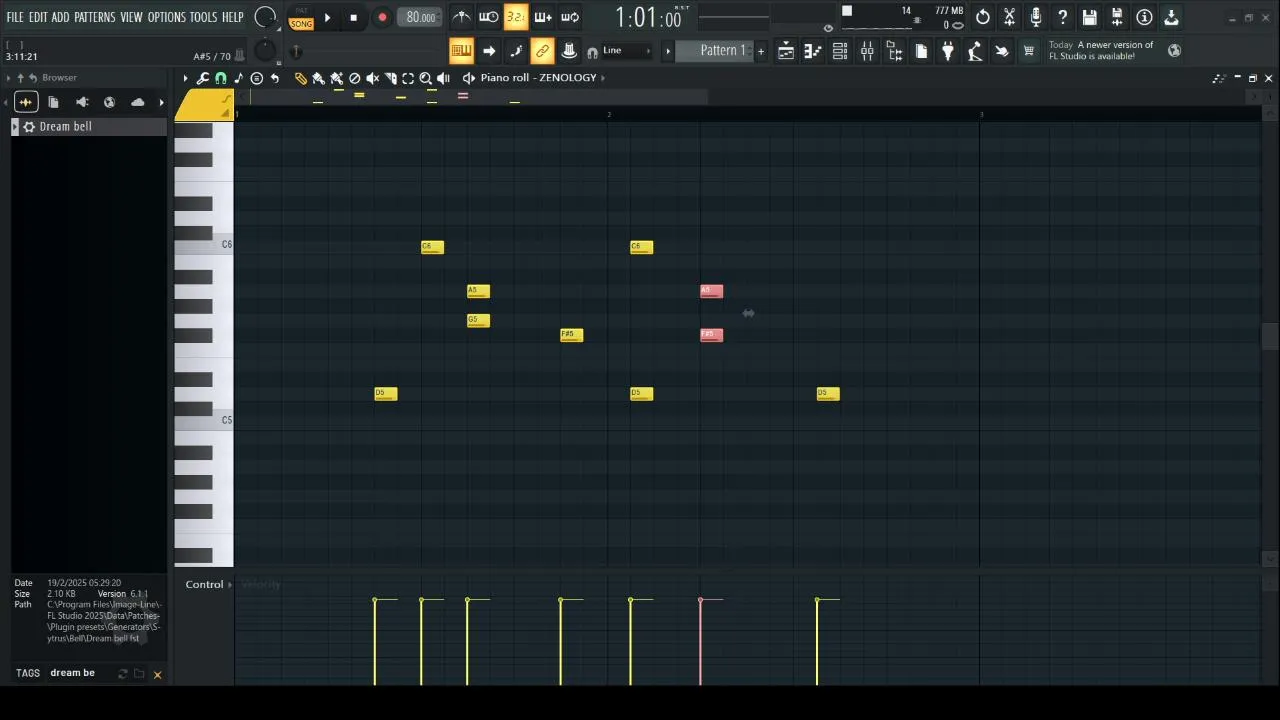Open the Playlist view from toolbar
The height and width of the screenshot is (720, 1280).
coord(786,51)
